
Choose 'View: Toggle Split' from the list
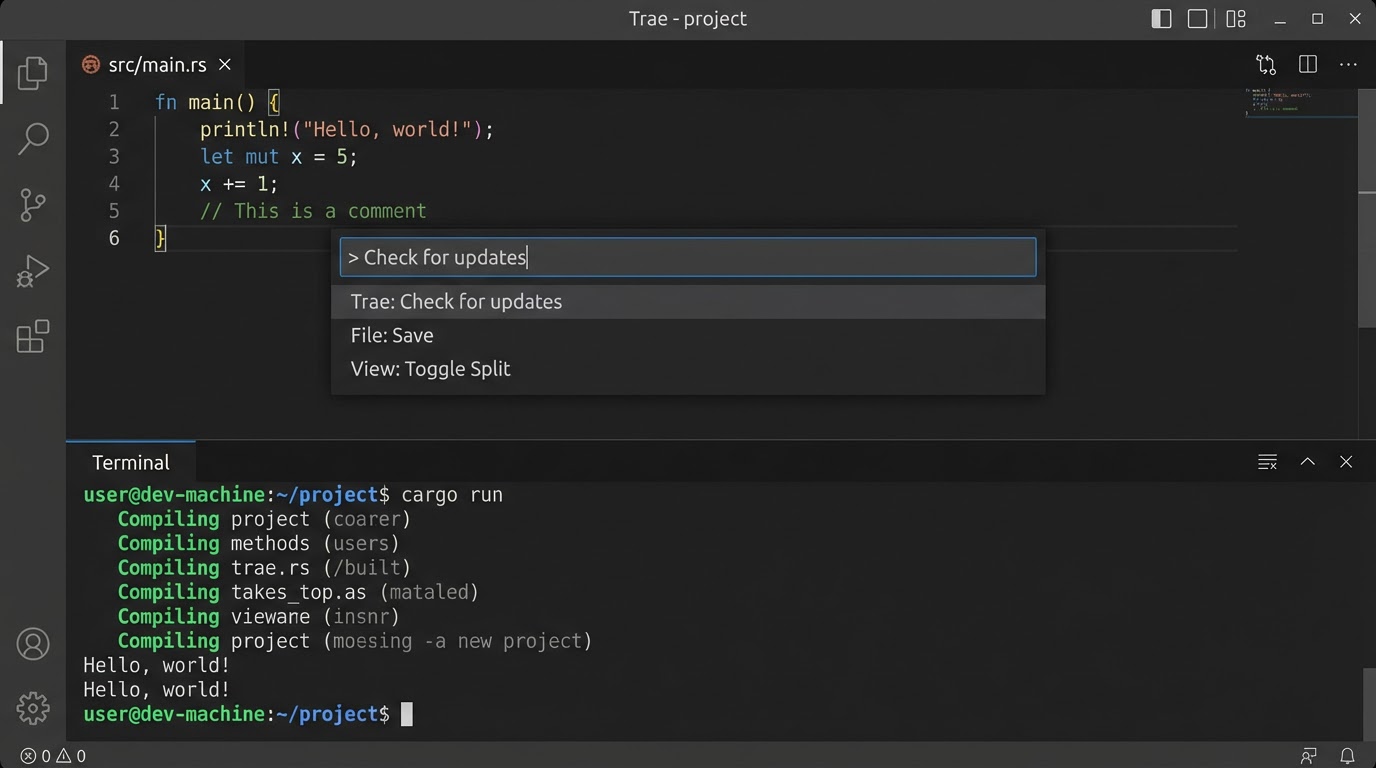tap(430, 368)
